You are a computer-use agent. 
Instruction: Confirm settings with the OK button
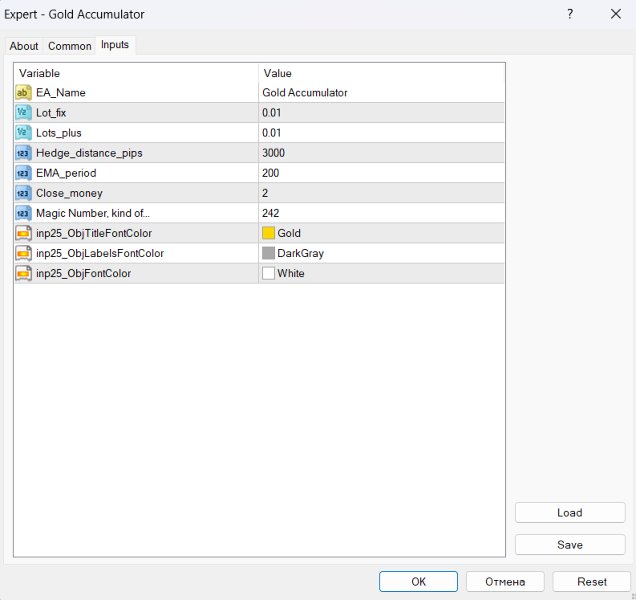418,582
